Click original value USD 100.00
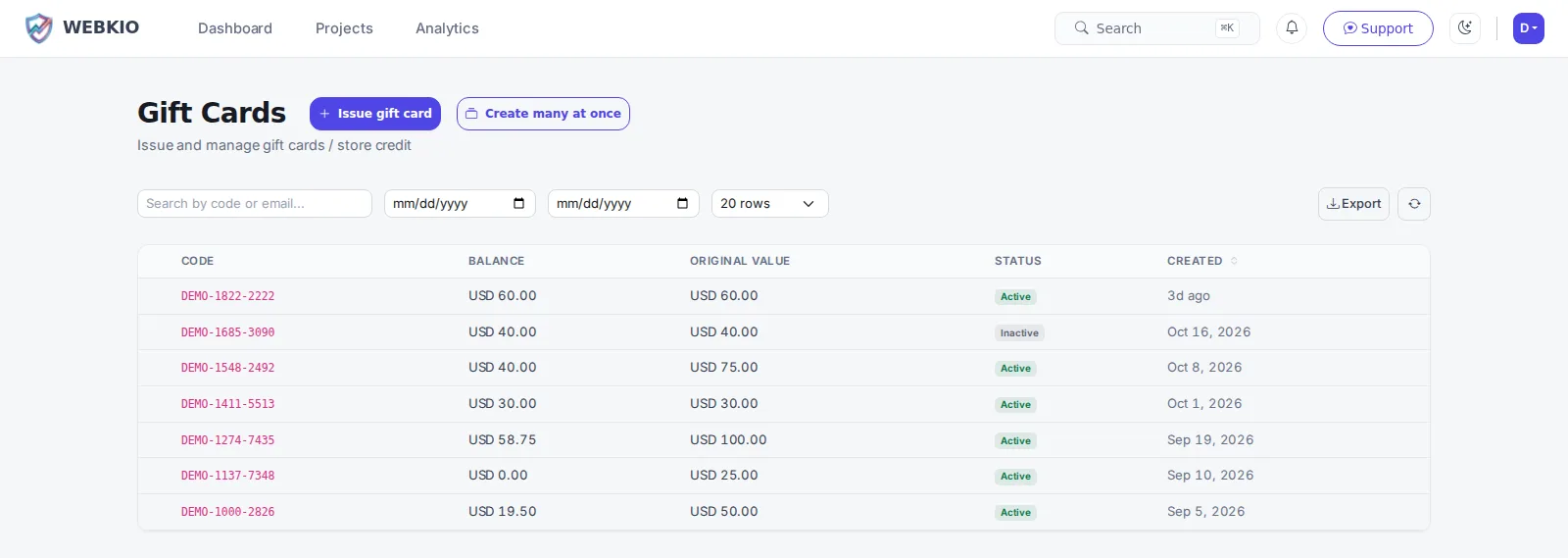This screenshot has height=558, width=1568. pos(728,439)
